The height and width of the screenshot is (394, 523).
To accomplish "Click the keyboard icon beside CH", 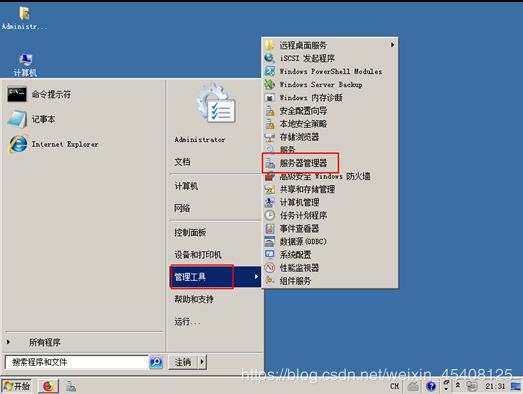I will point(413,386).
